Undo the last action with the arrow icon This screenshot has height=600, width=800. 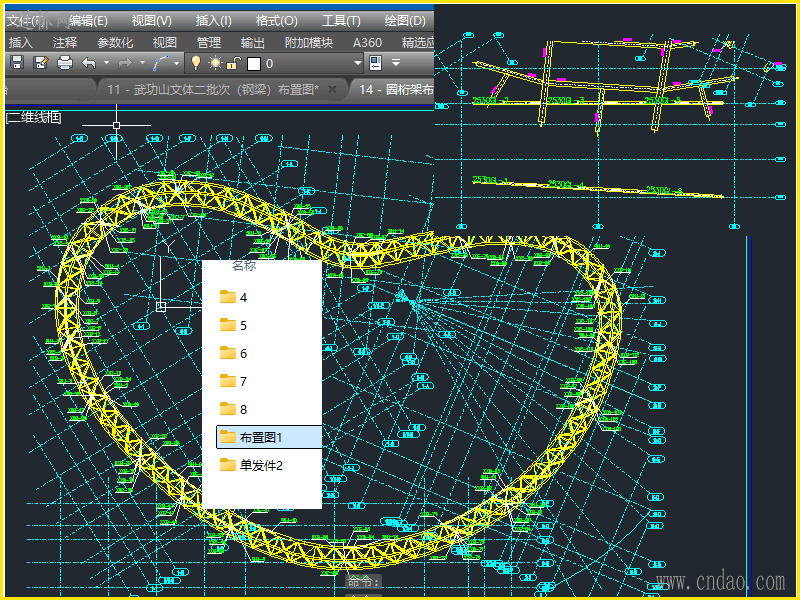tap(89, 63)
